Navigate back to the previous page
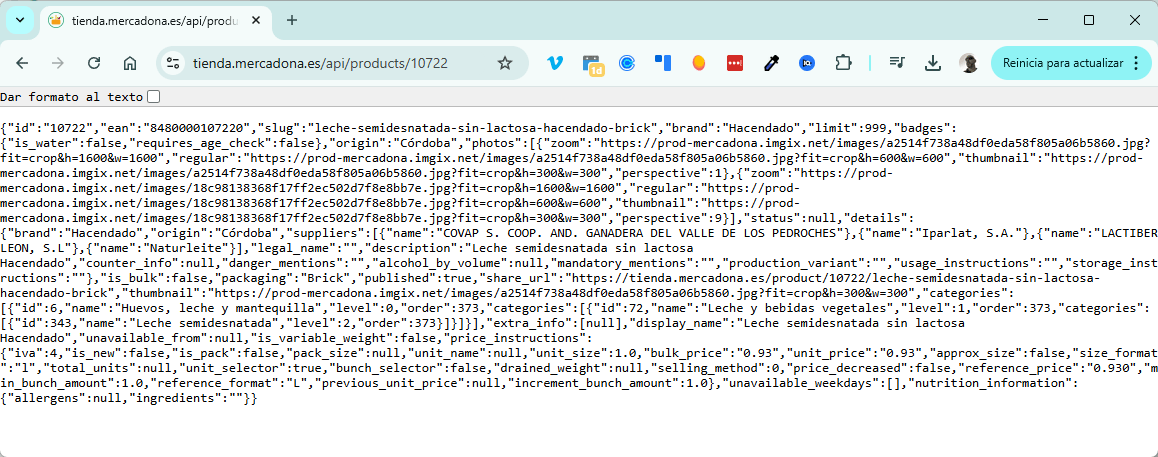 tap(22, 63)
